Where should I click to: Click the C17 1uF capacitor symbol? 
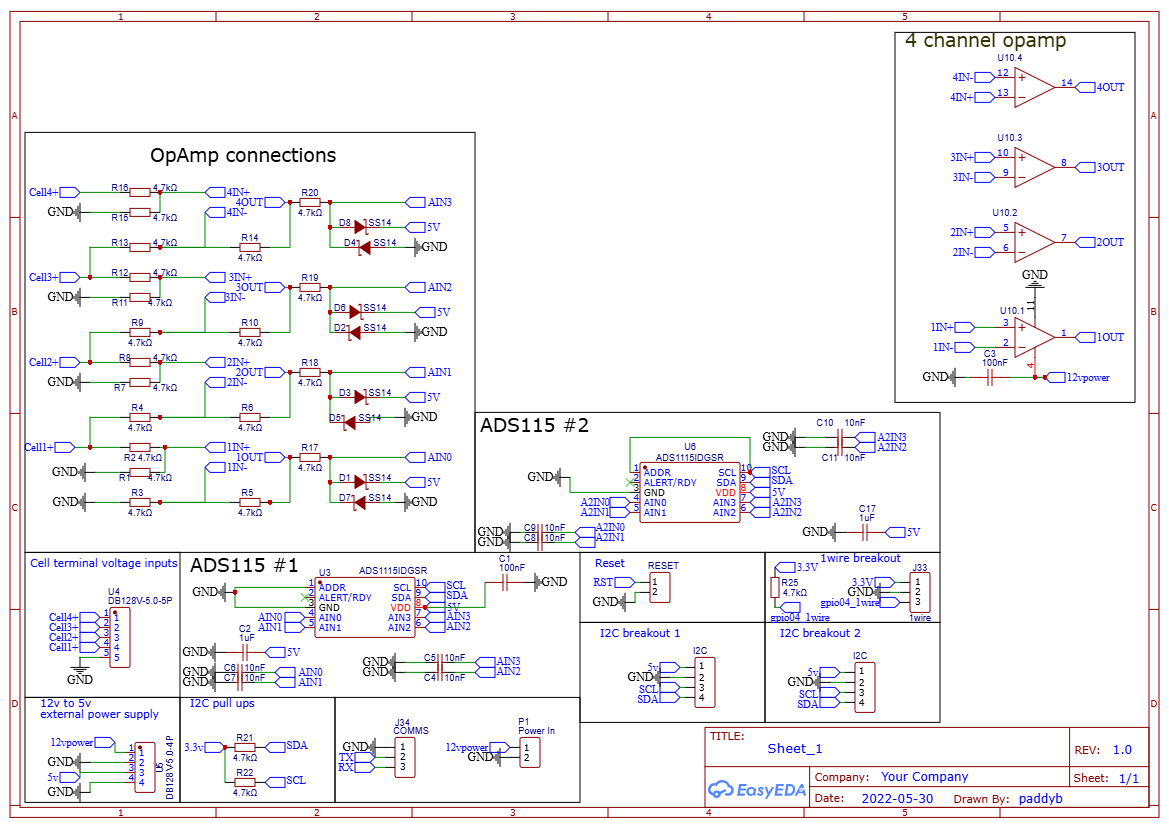[x=867, y=532]
